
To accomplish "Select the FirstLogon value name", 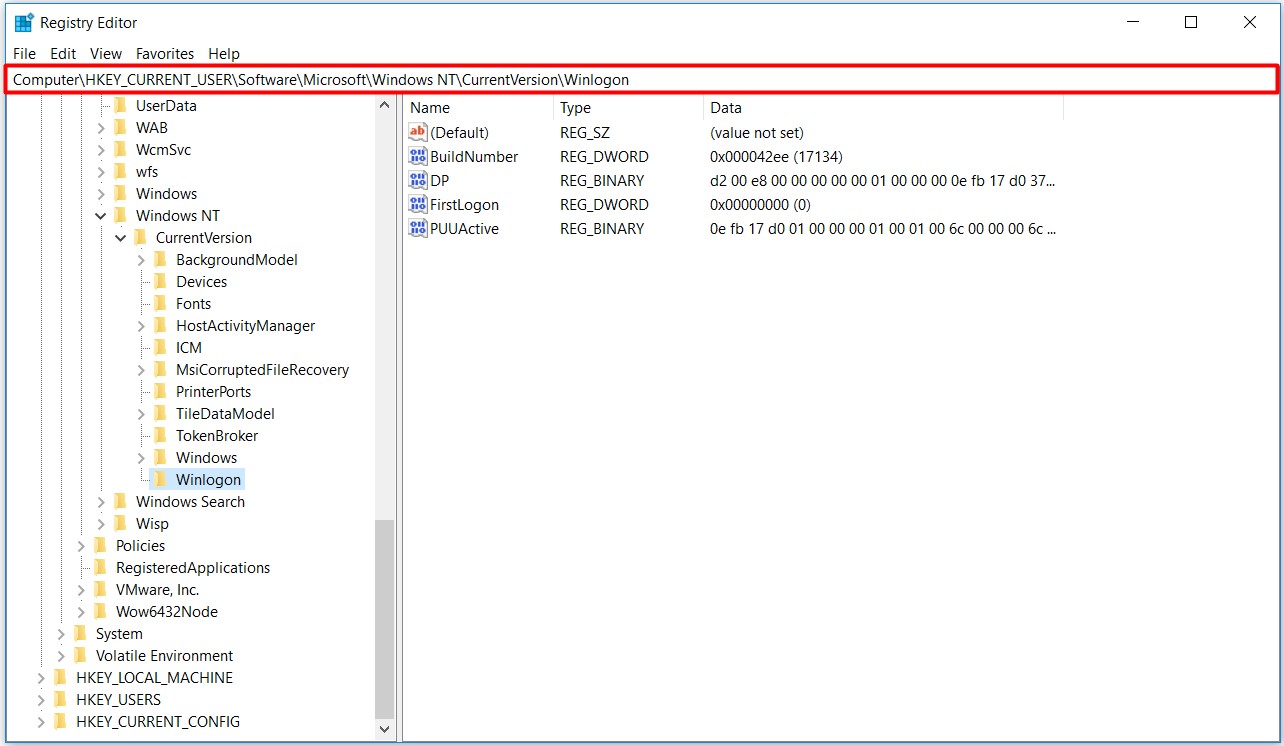I will (x=464, y=204).
